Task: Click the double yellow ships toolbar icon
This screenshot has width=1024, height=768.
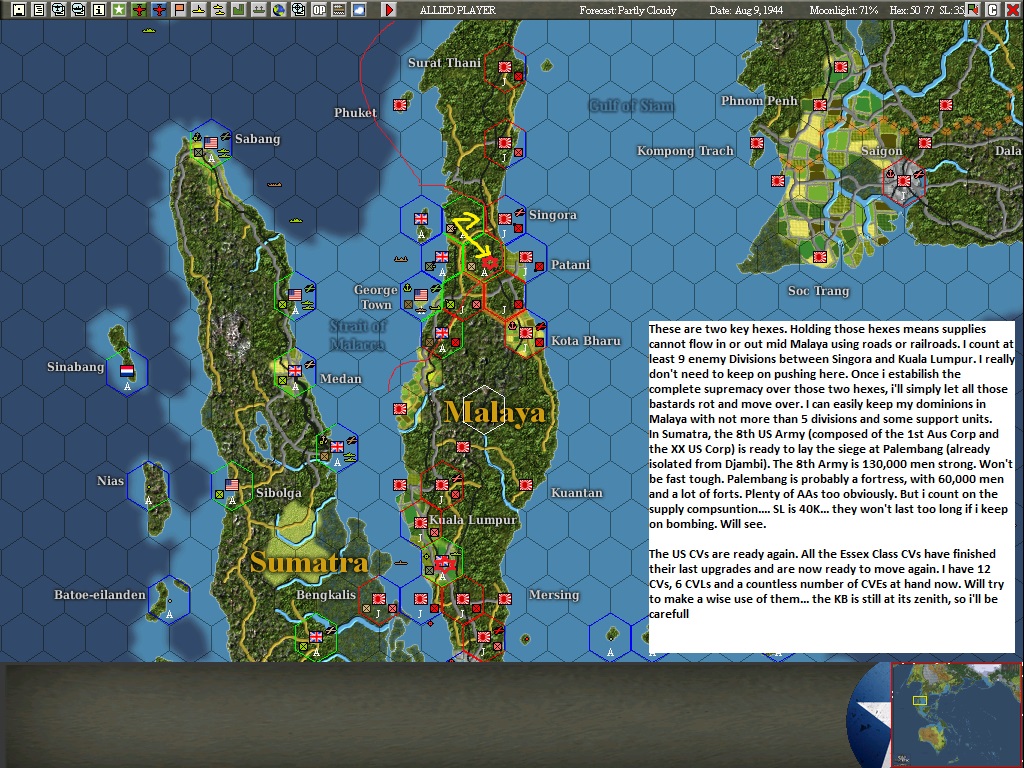Action: coord(219,10)
